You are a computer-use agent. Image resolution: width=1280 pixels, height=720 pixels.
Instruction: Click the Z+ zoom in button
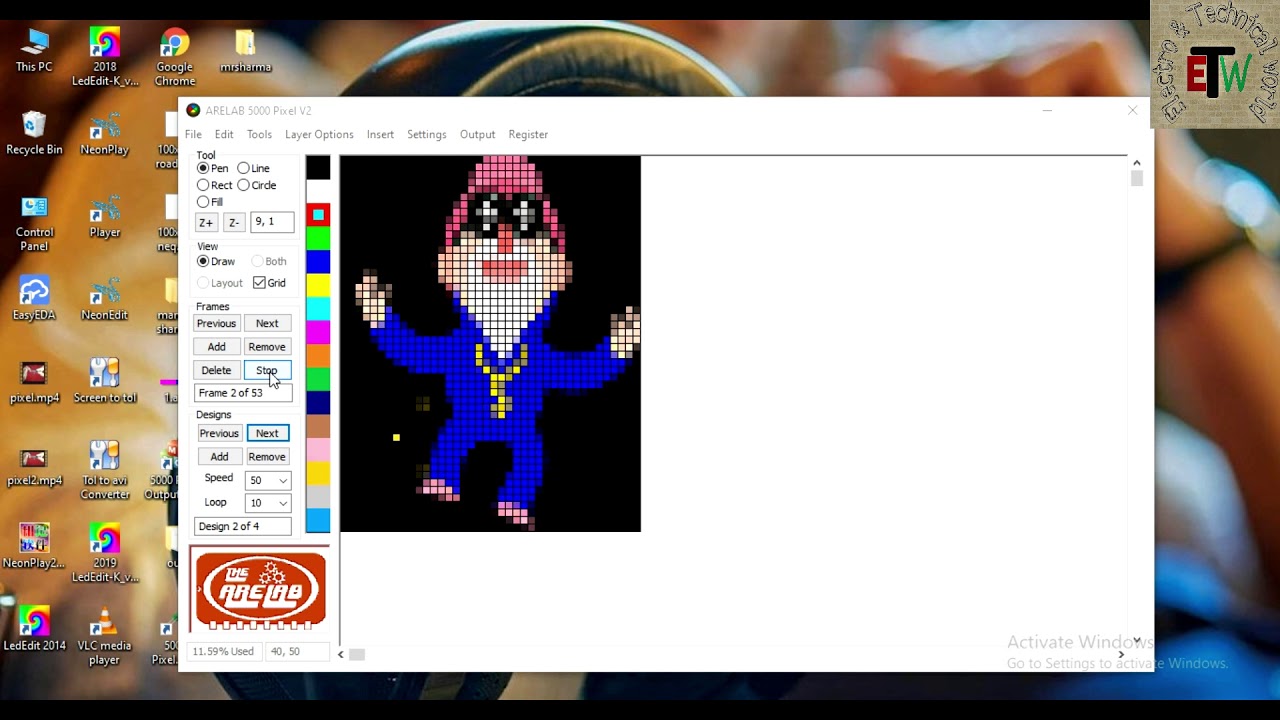[x=206, y=222]
